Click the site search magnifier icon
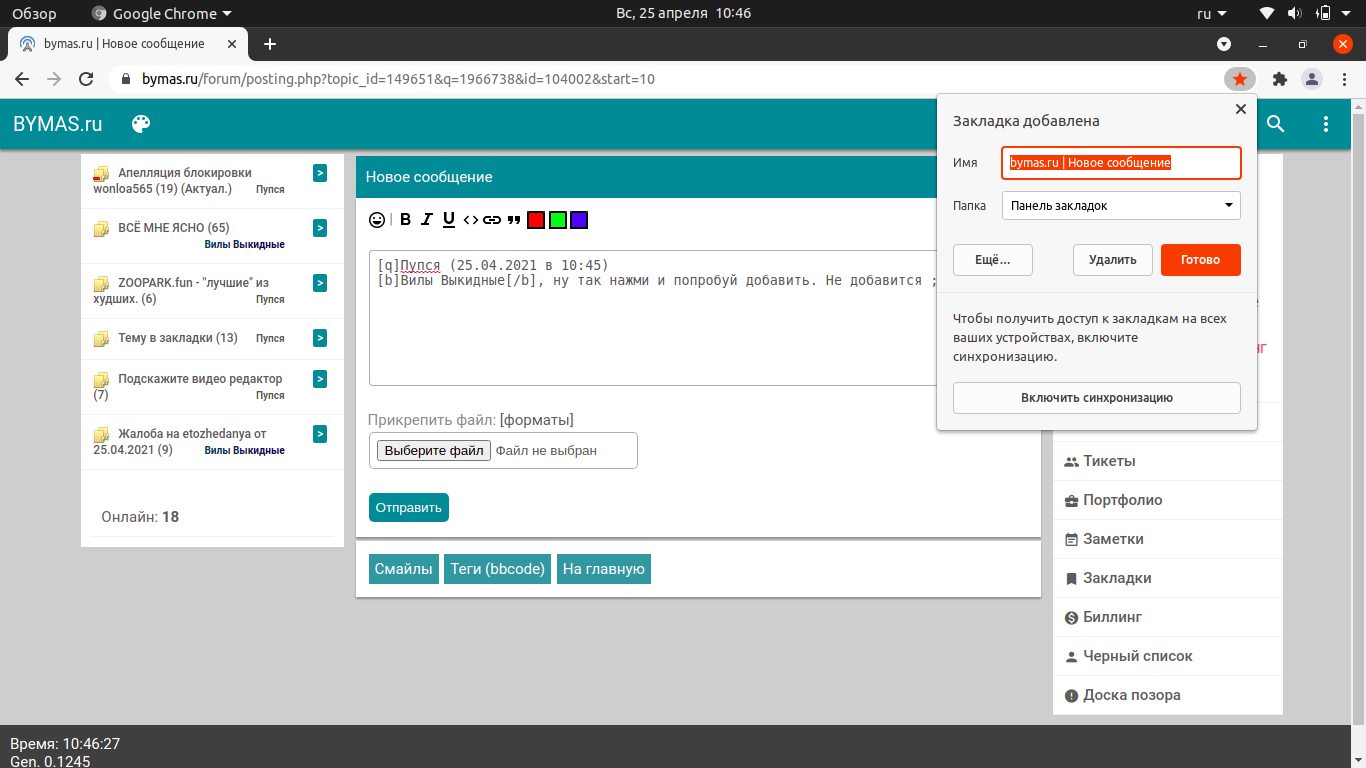 [1275, 124]
